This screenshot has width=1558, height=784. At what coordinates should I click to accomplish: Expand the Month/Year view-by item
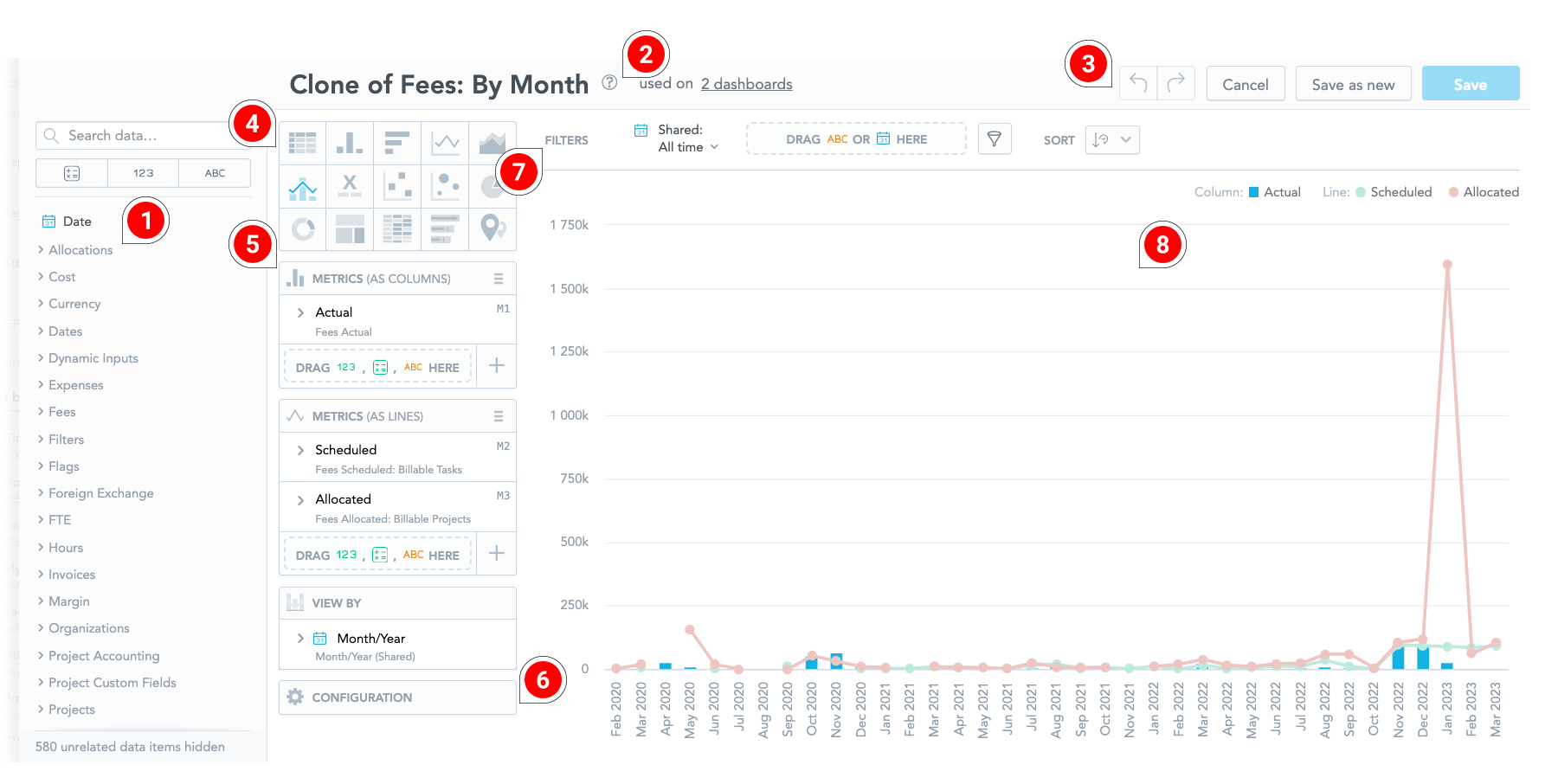click(x=300, y=639)
